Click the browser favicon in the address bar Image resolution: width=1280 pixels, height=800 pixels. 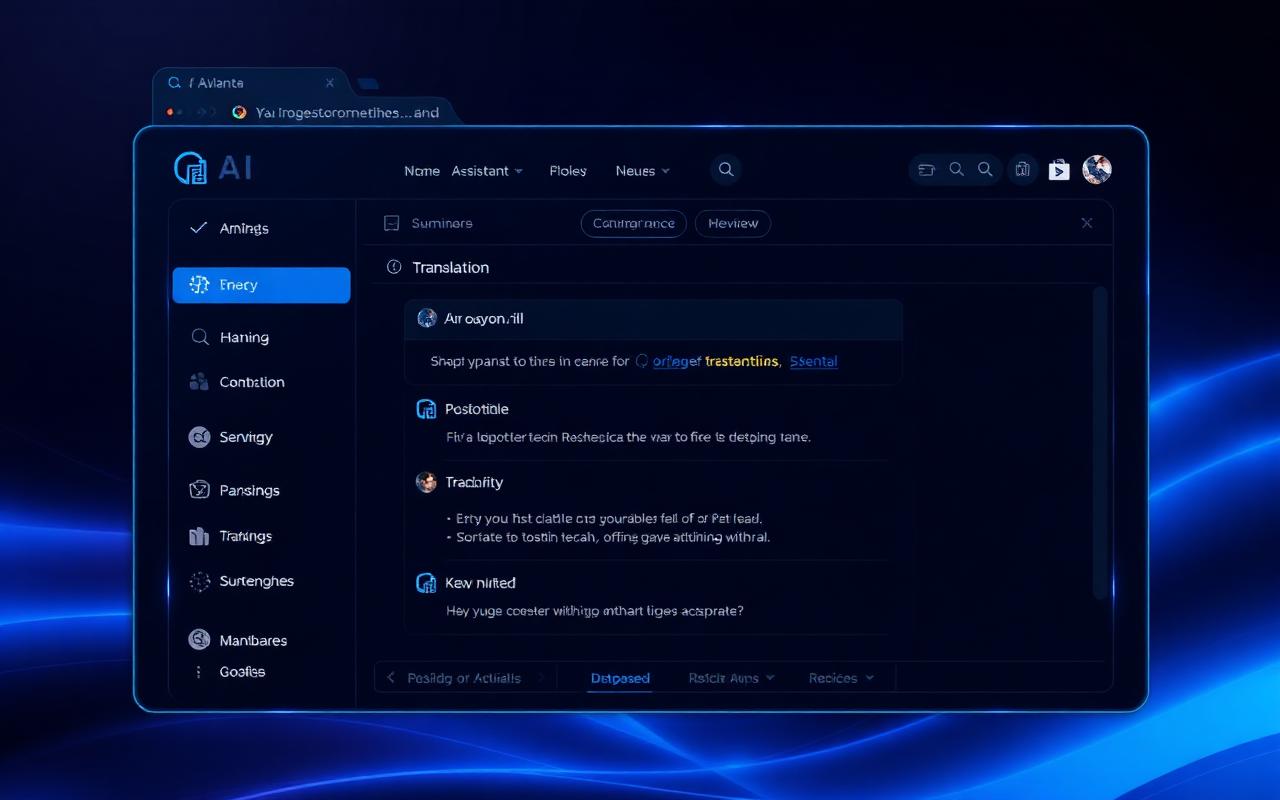(239, 112)
